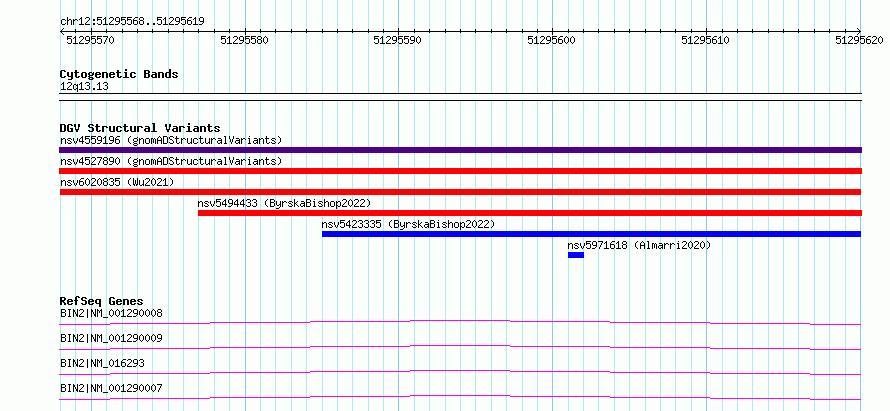Click ruler tick label 51295600
The height and width of the screenshot is (411, 890).
(x=552, y=40)
